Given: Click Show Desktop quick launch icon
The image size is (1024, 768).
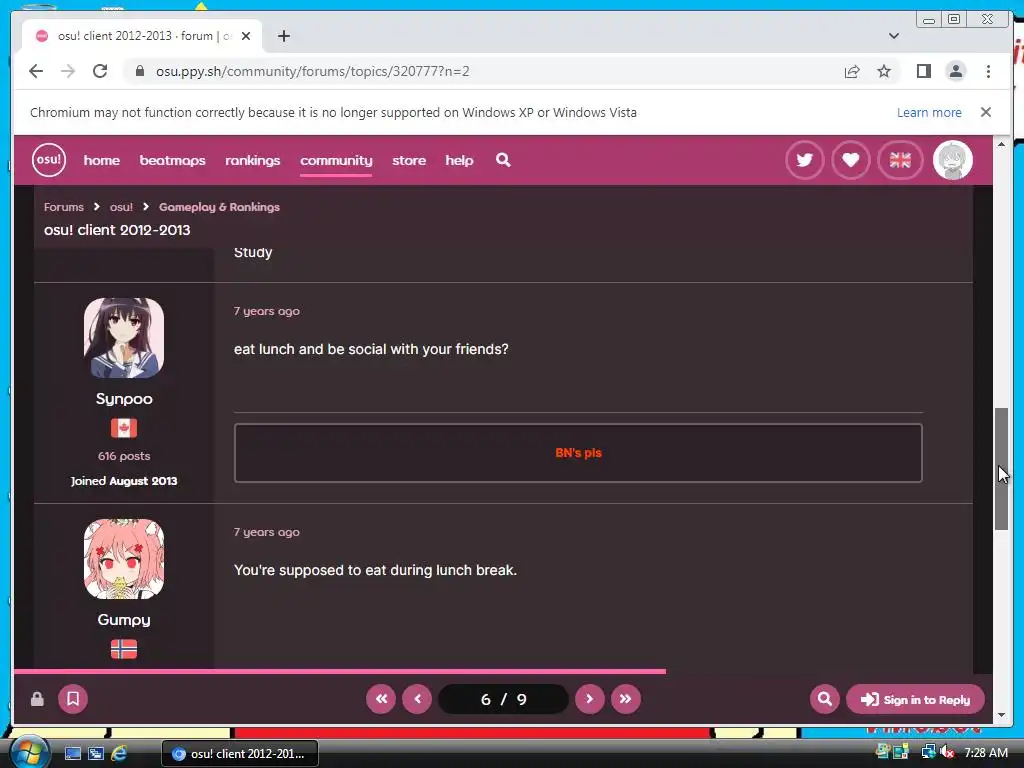Looking at the screenshot, I should 72,754.
